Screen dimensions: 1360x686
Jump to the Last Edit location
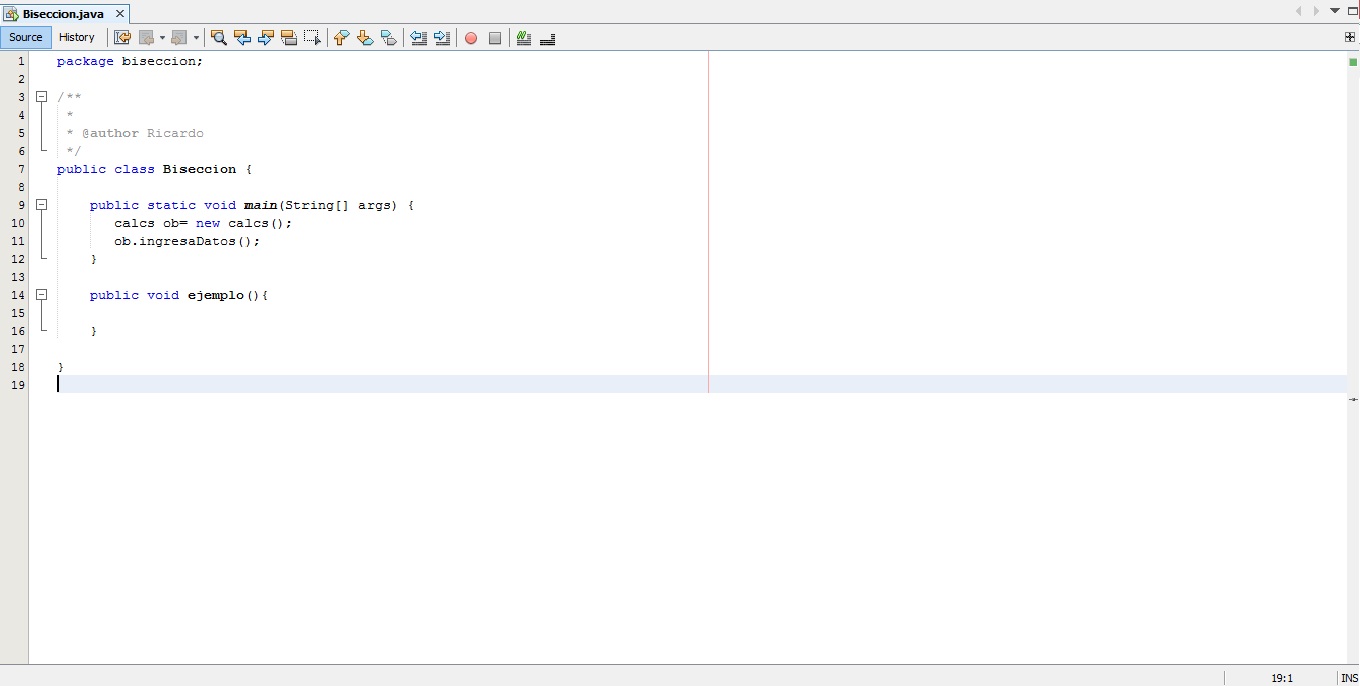pyautogui.click(x=123, y=38)
